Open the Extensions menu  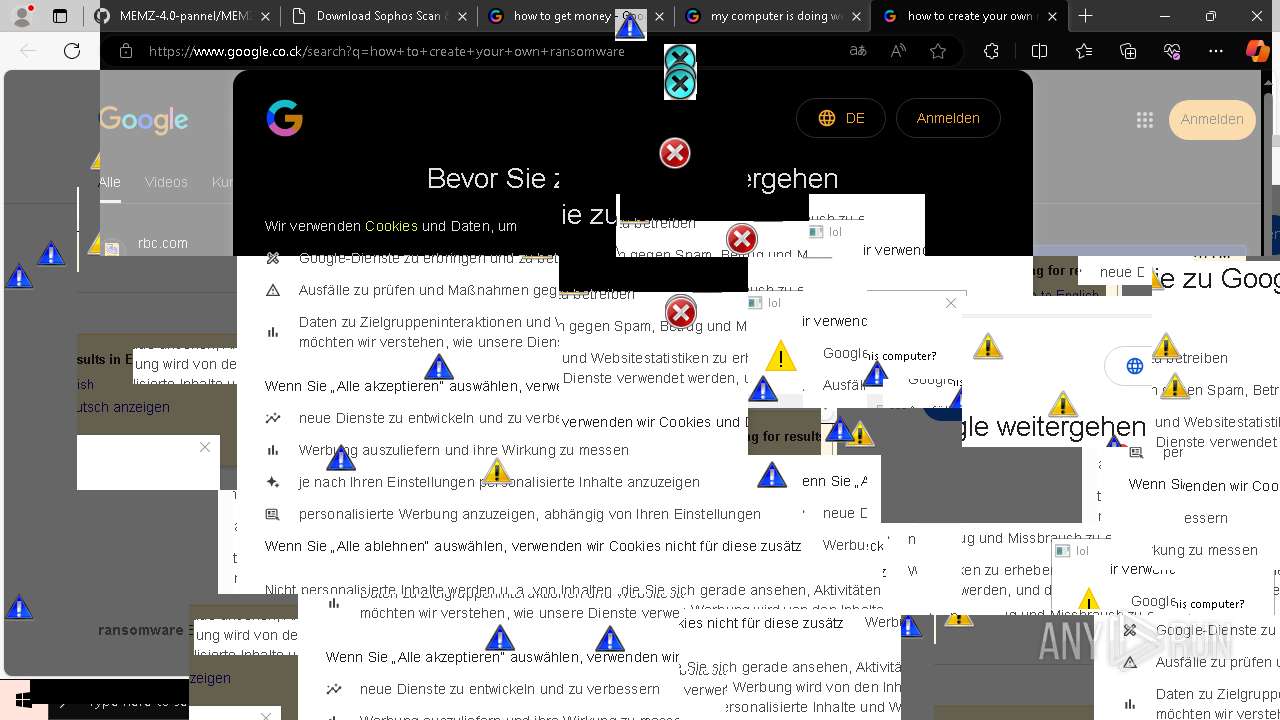click(x=991, y=51)
